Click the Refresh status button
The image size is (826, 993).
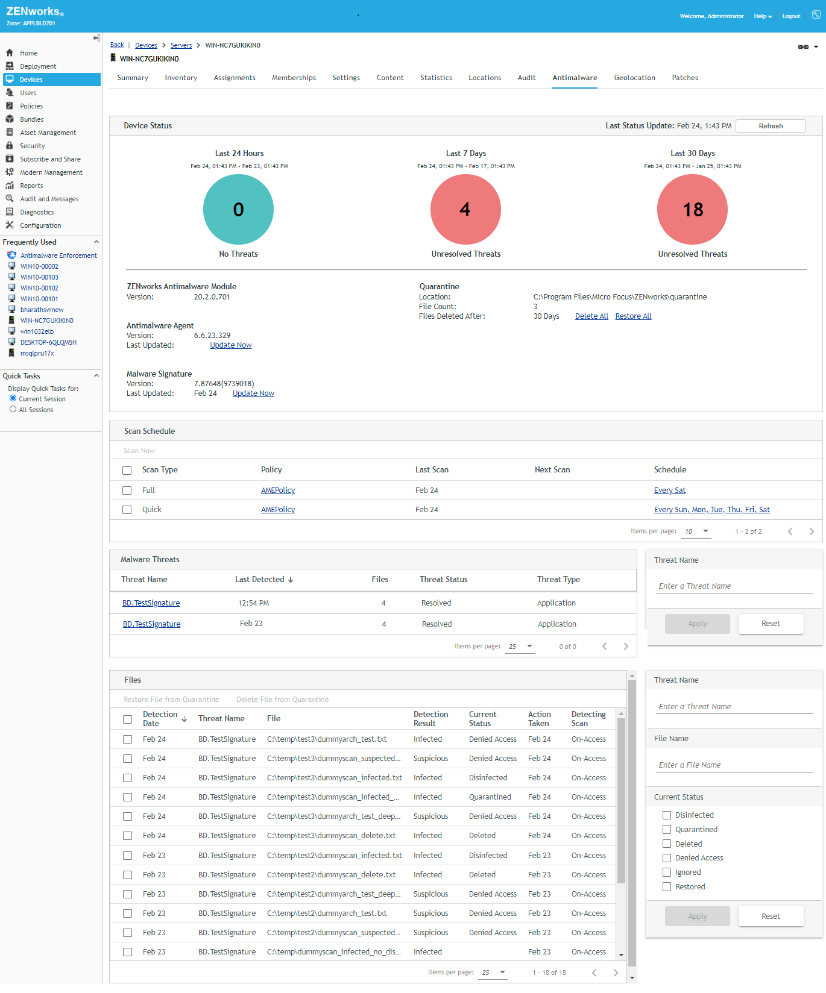click(x=770, y=126)
